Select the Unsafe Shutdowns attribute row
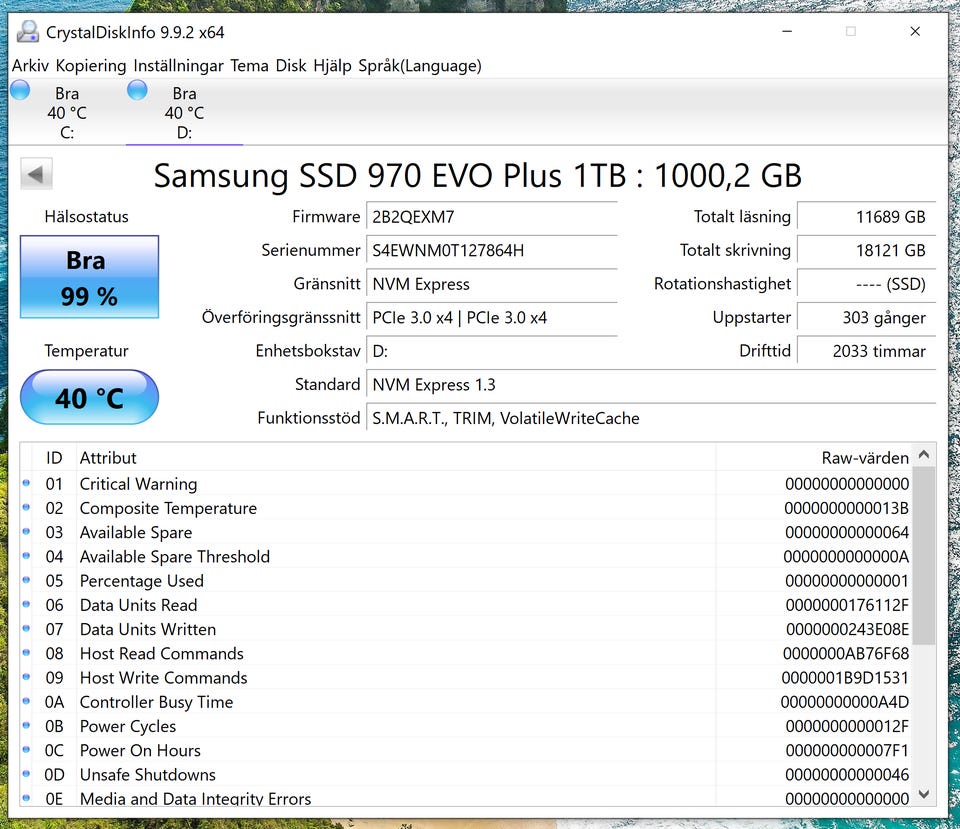Screen dimensions: 960x829 466,775
